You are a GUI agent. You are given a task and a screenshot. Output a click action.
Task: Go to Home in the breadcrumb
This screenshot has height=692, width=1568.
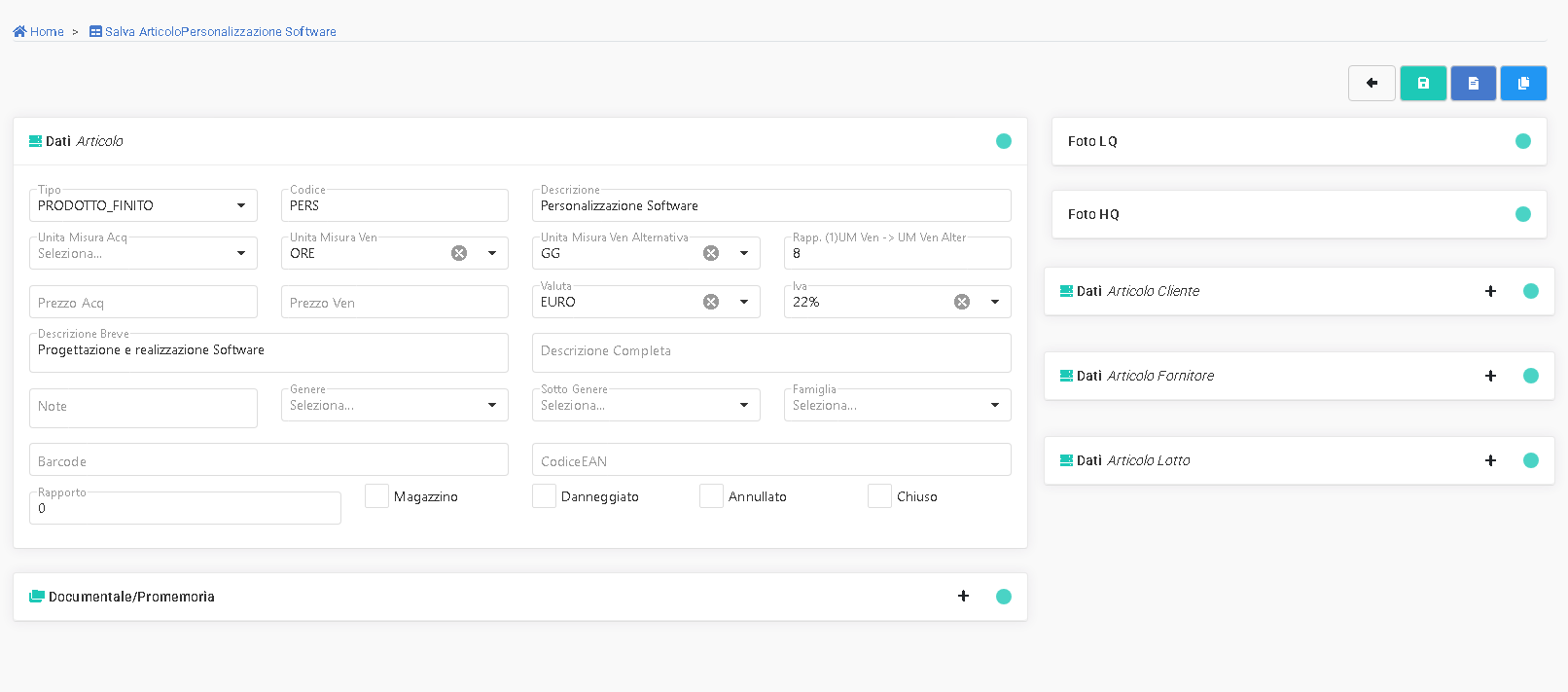pos(39,32)
